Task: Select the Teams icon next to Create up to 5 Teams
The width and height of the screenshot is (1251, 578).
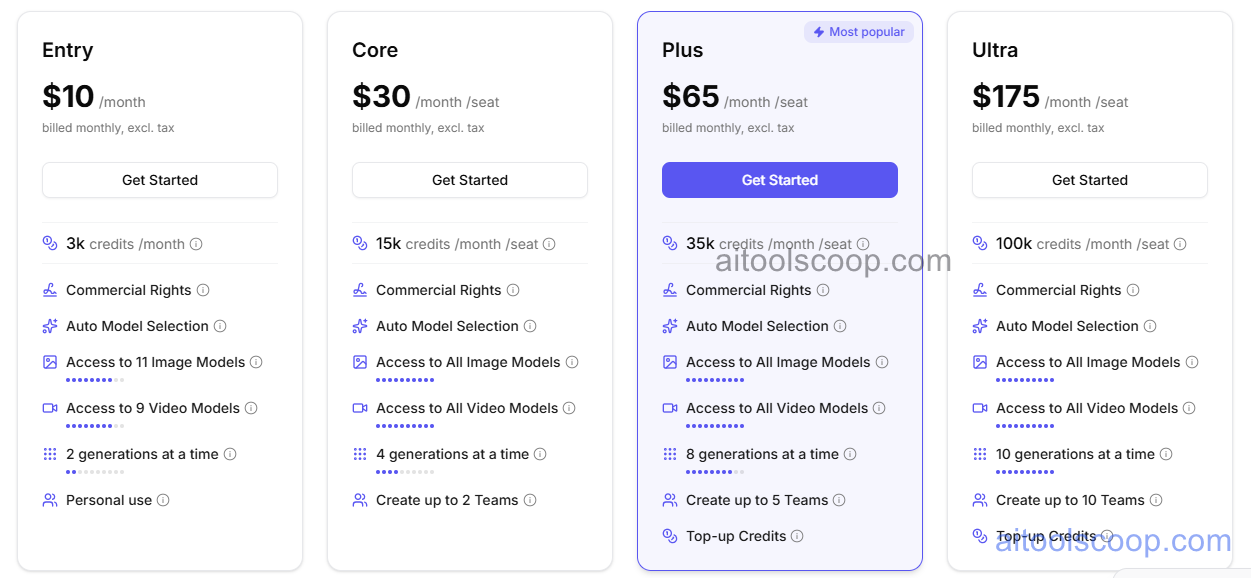Action: [670, 500]
